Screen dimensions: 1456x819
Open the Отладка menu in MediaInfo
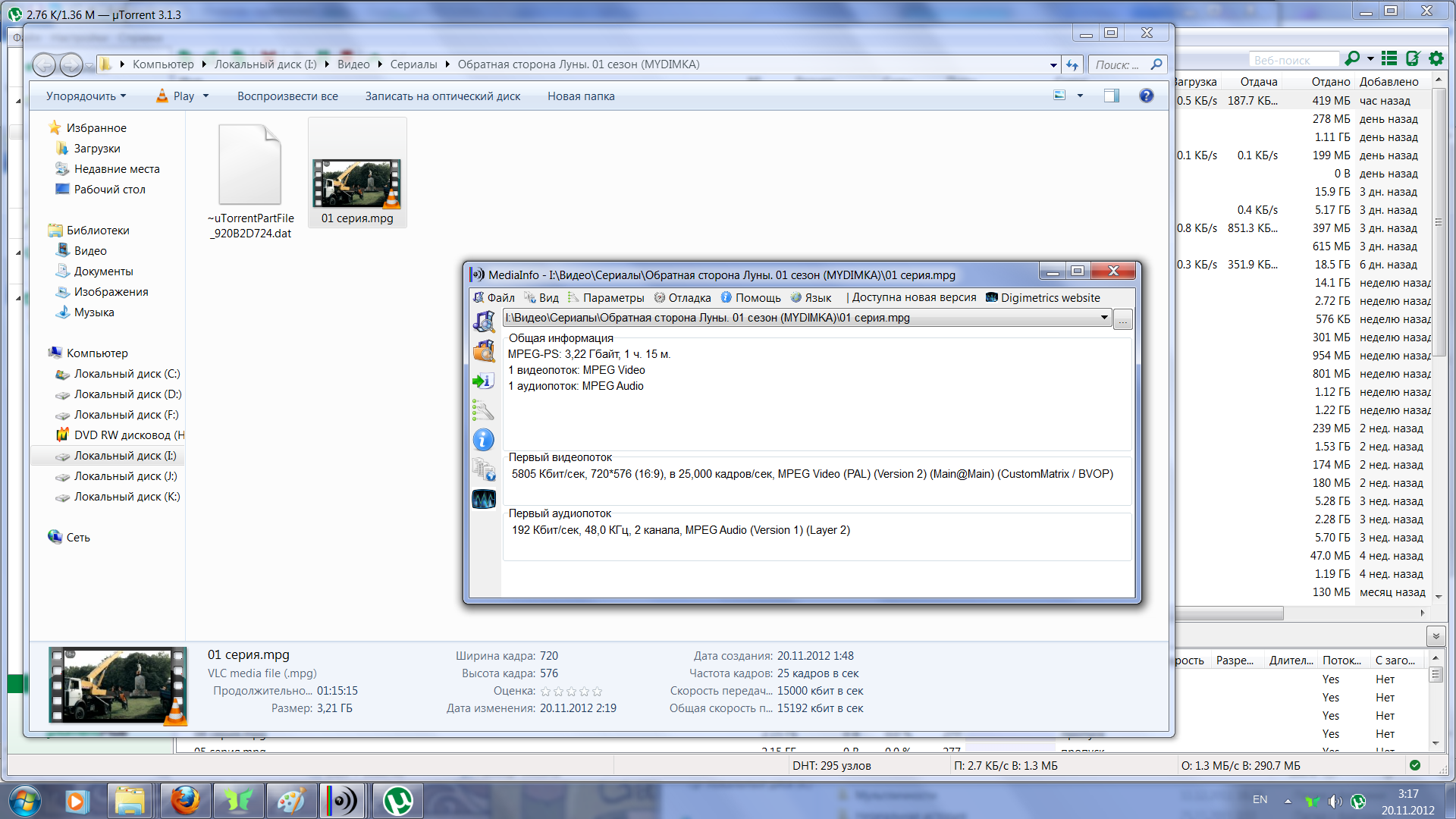pos(689,298)
